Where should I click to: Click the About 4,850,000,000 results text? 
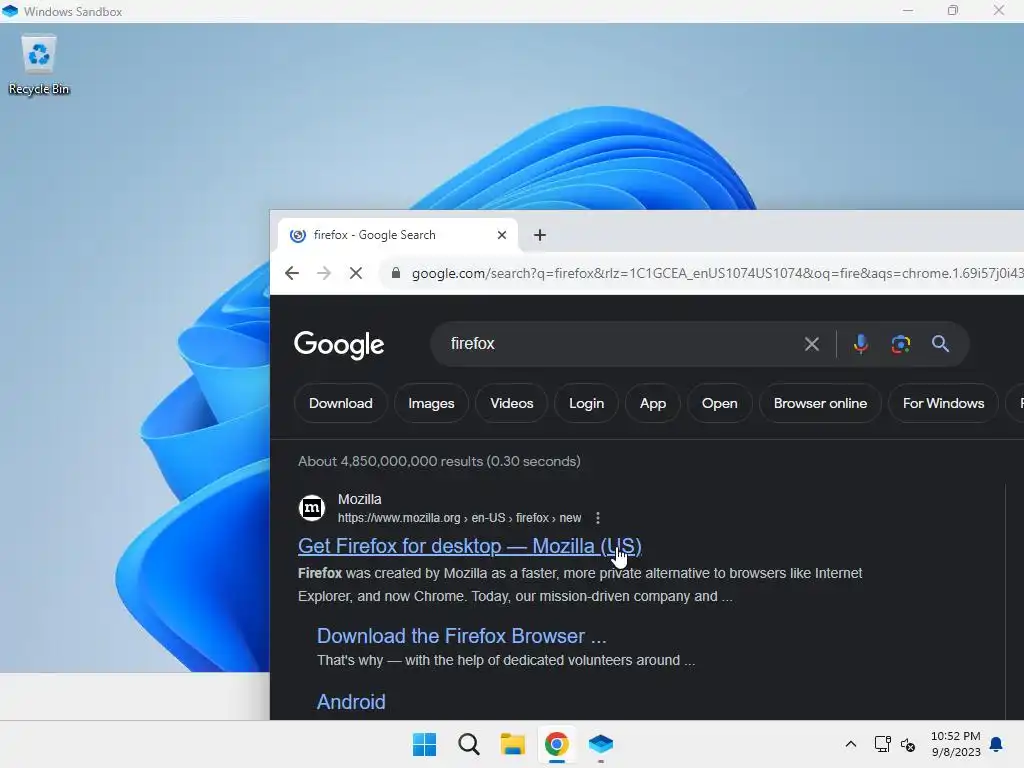point(439,461)
